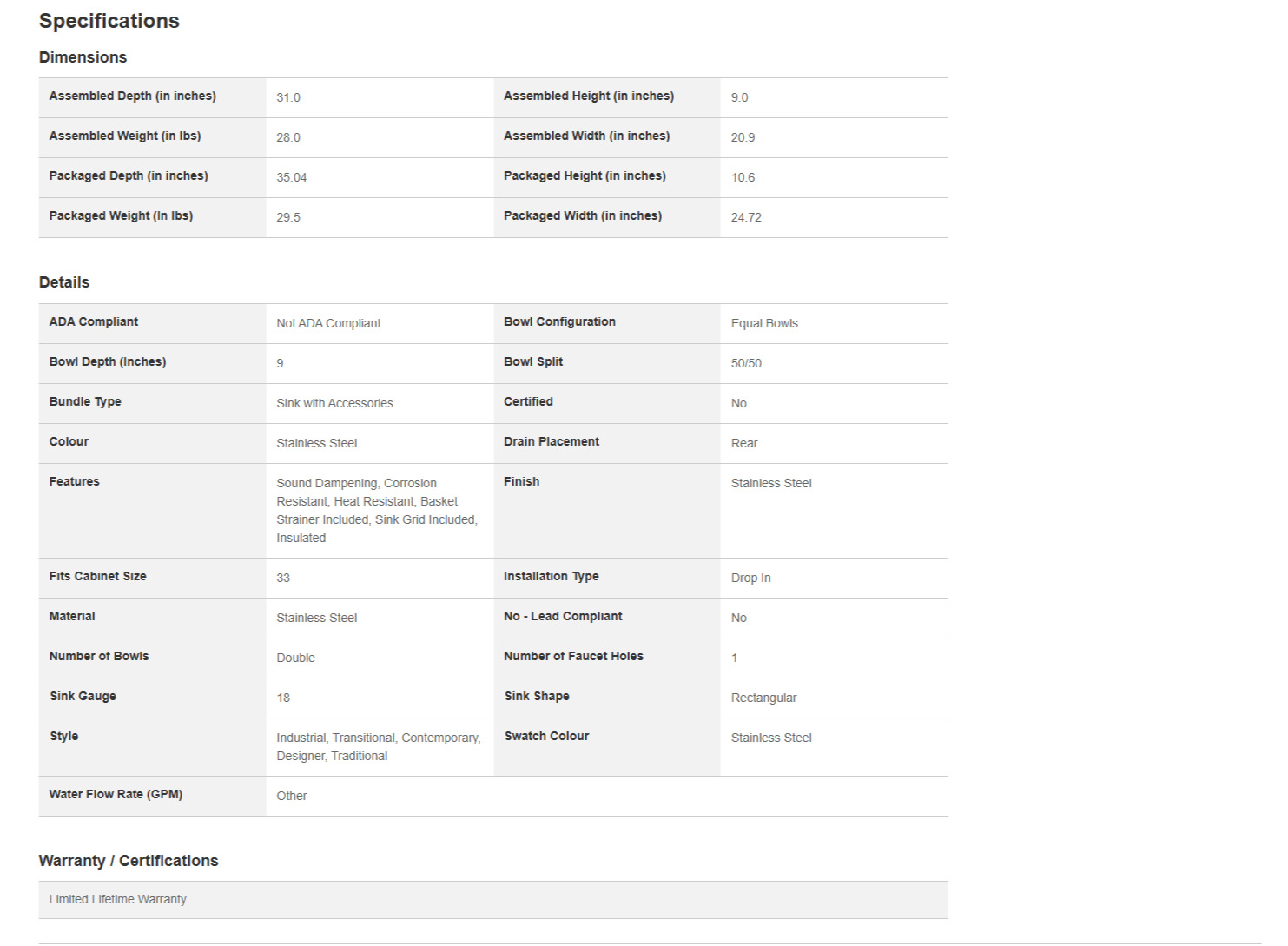The image size is (1288, 946).
Task: Click the value 31.0
Action: coord(288,97)
